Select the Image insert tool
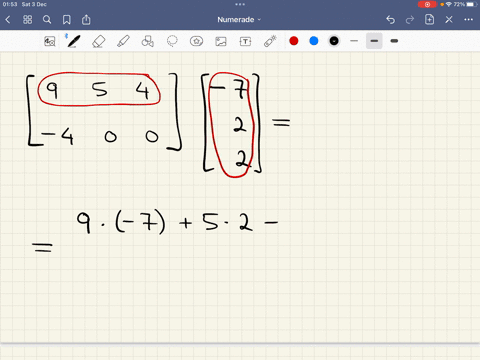This screenshot has height=360, width=480. (221, 41)
